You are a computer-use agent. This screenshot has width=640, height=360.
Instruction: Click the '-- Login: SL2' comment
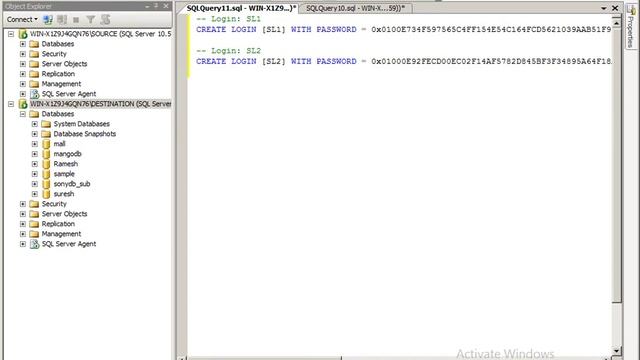click(x=229, y=51)
